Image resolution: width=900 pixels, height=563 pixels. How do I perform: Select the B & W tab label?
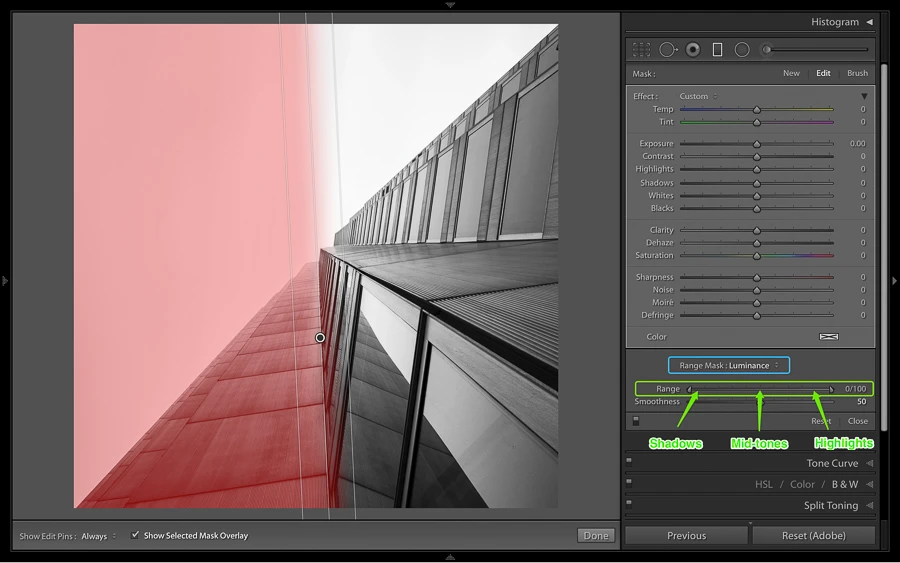[845, 484]
